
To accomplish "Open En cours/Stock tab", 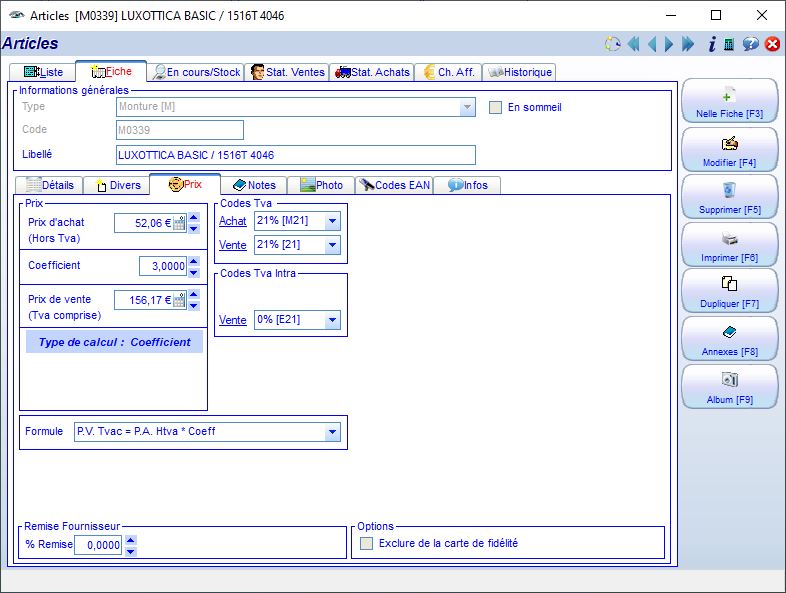I will pyautogui.click(x=196, y=72).
